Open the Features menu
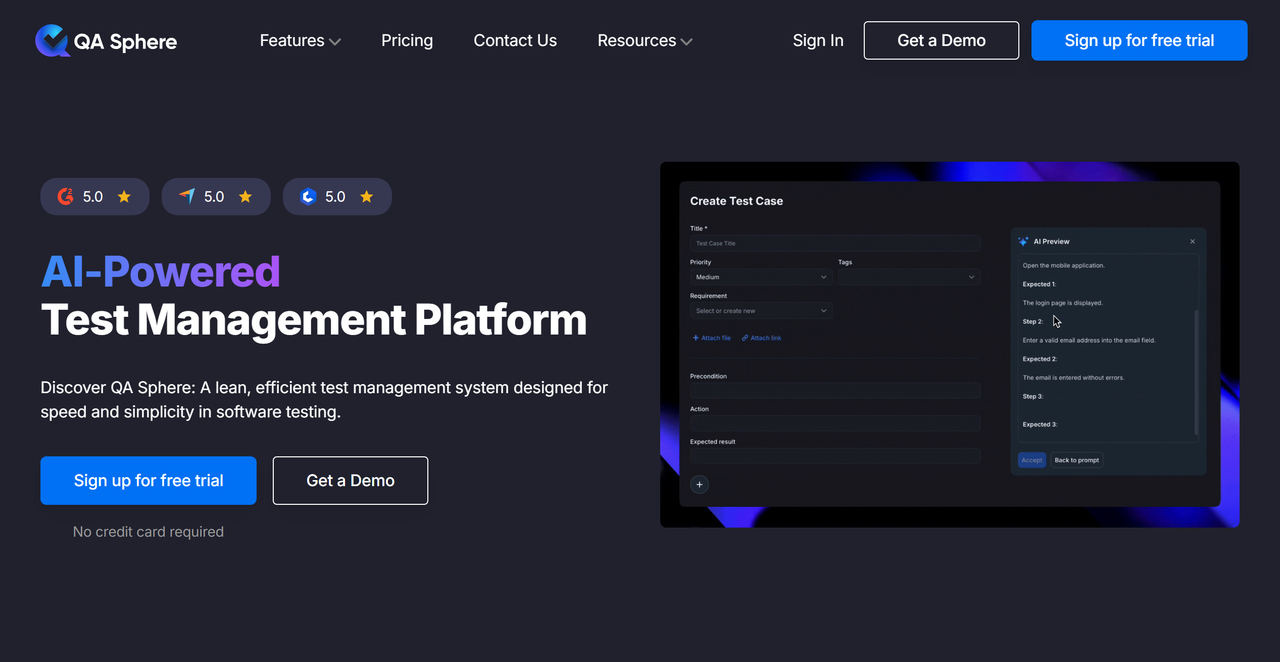 300,41
